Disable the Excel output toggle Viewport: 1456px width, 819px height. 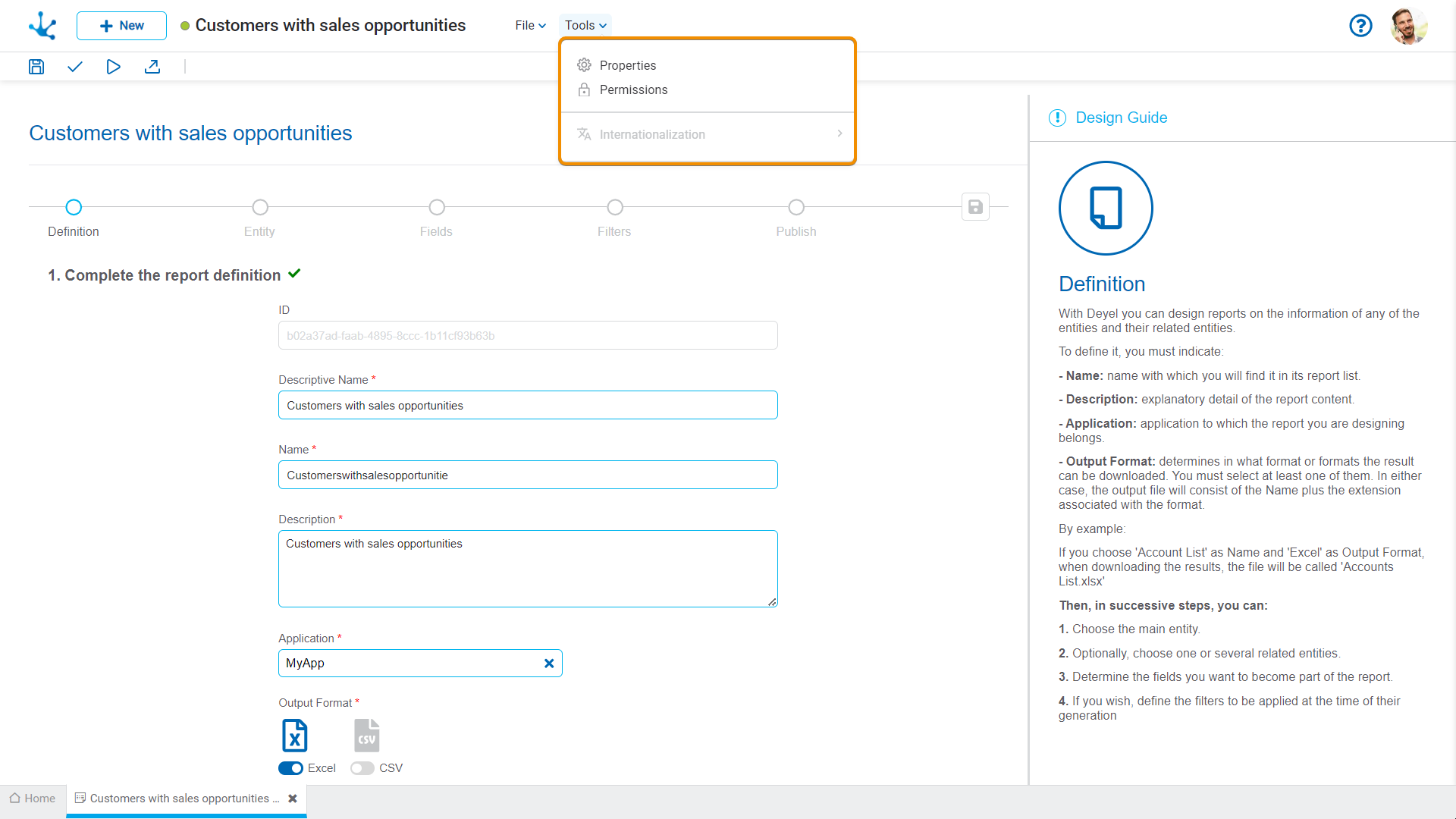click(x=290, y=768)
